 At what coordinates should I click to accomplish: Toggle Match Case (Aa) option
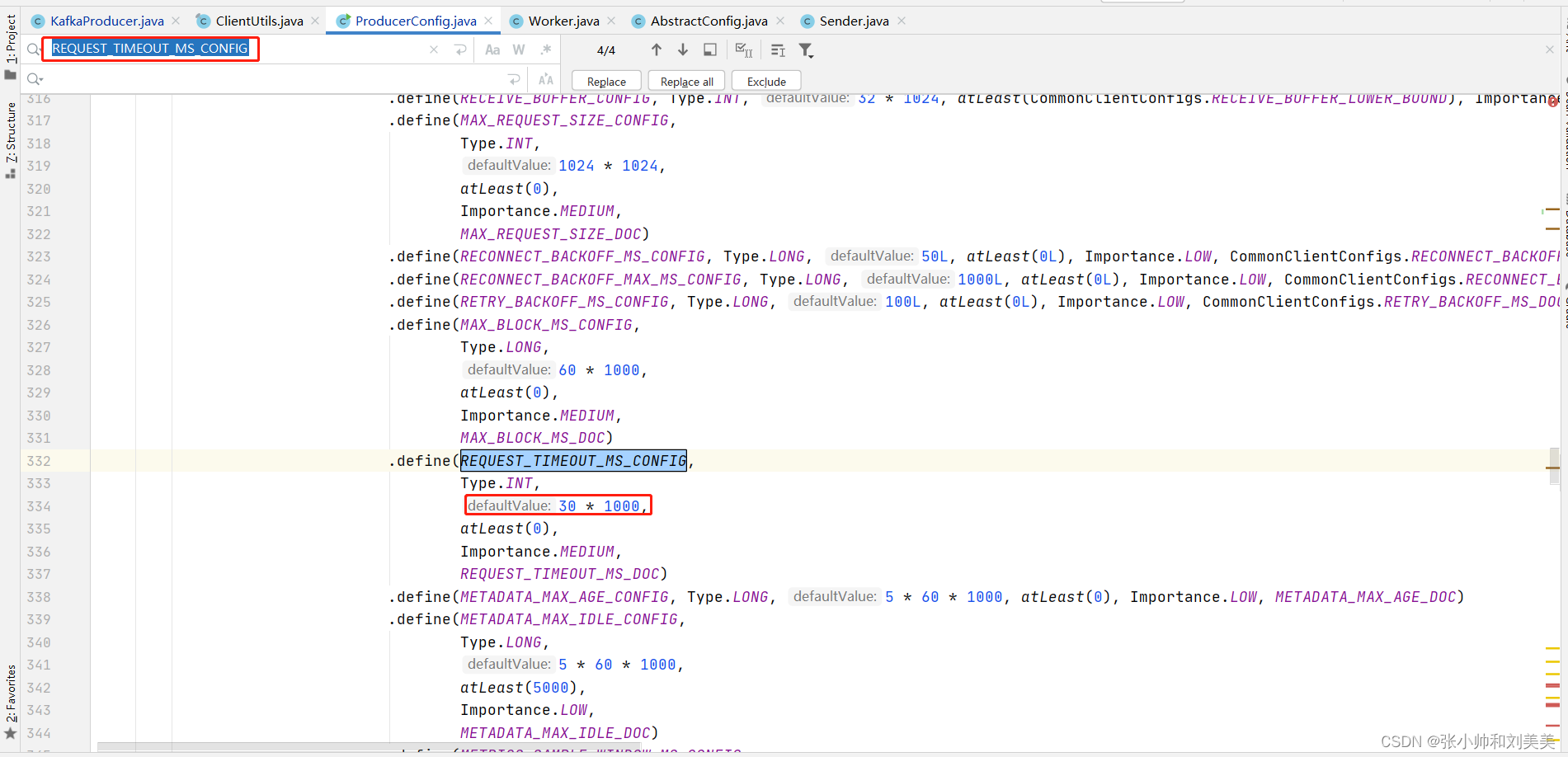coord(492,49)
